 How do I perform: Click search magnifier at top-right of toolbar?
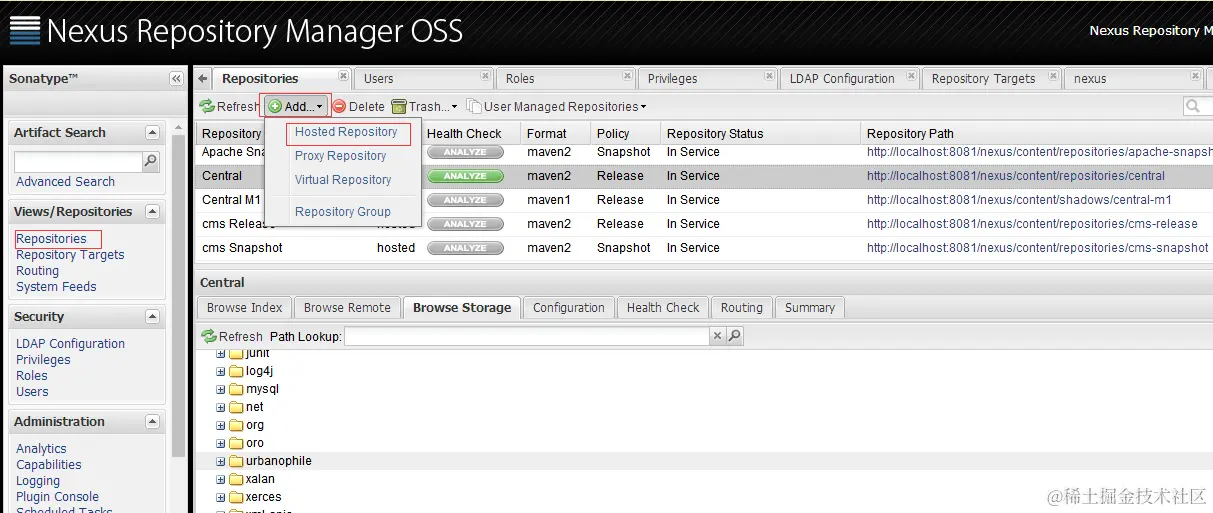coord(1194,106)
